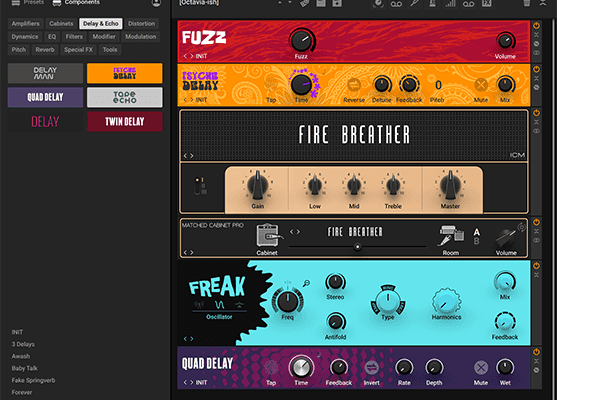Click the Reverse icon on Psyche Delay
The width and height of the screenshot is (600, 400).
[x=353, y=86]
